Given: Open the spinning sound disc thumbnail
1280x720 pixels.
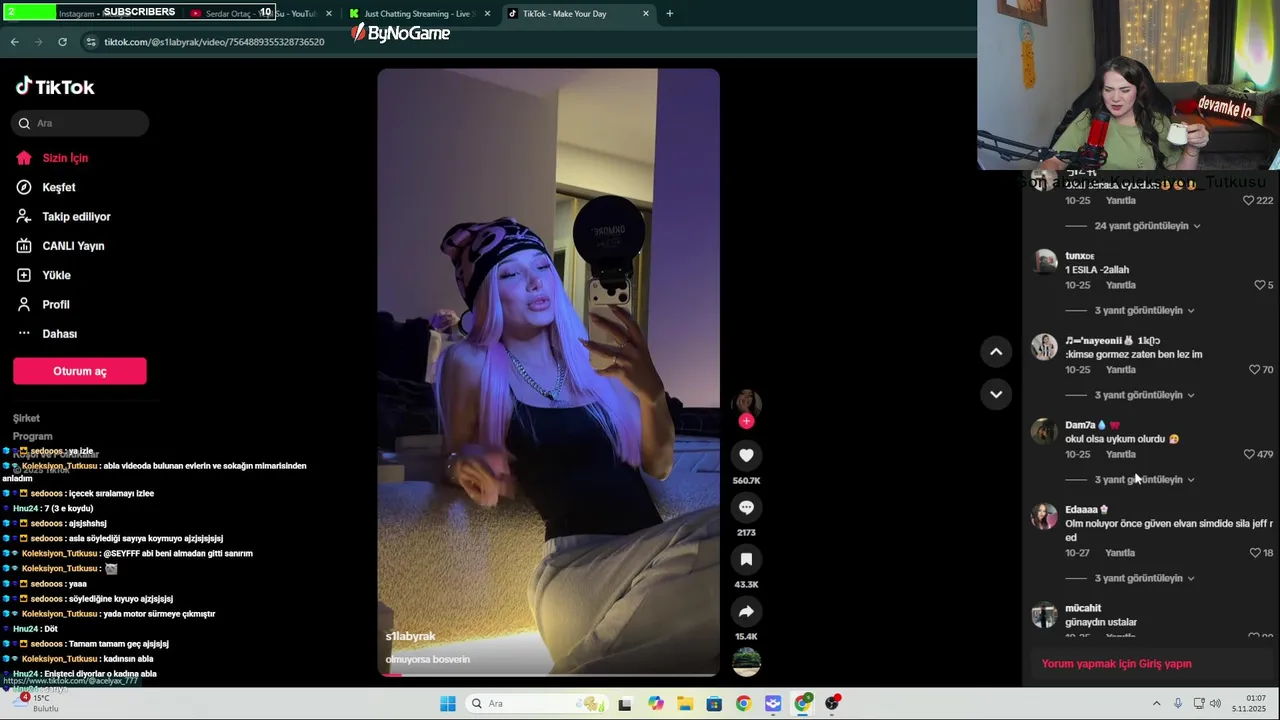Looking at the screenshot, I should (746, 662).
